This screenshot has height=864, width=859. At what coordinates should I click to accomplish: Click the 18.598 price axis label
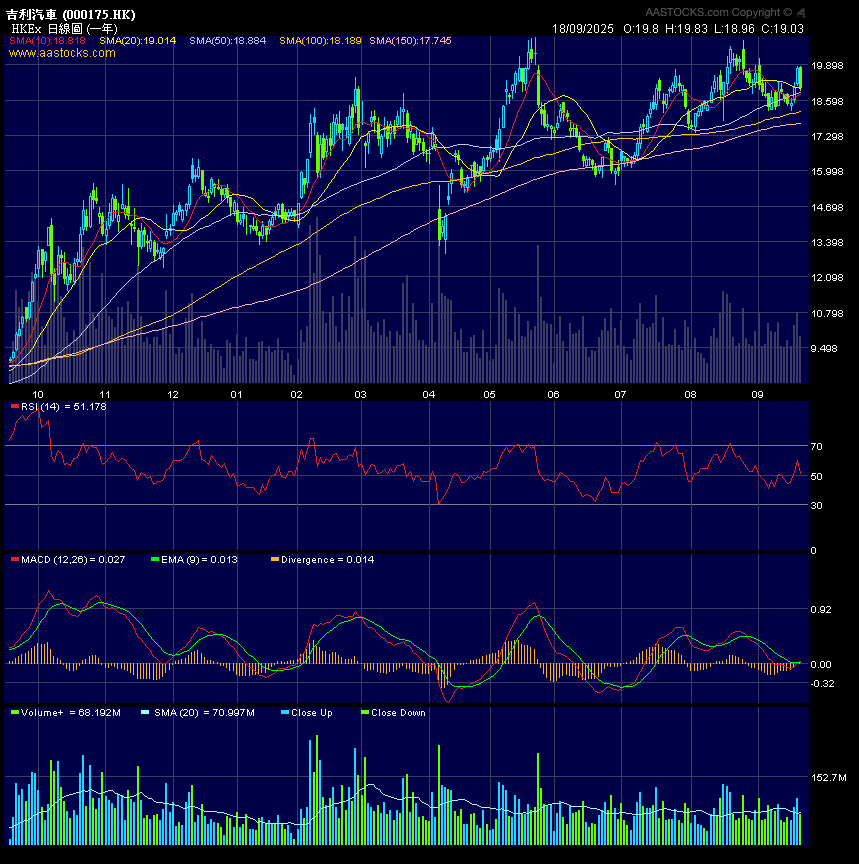(x=827, y=101)
